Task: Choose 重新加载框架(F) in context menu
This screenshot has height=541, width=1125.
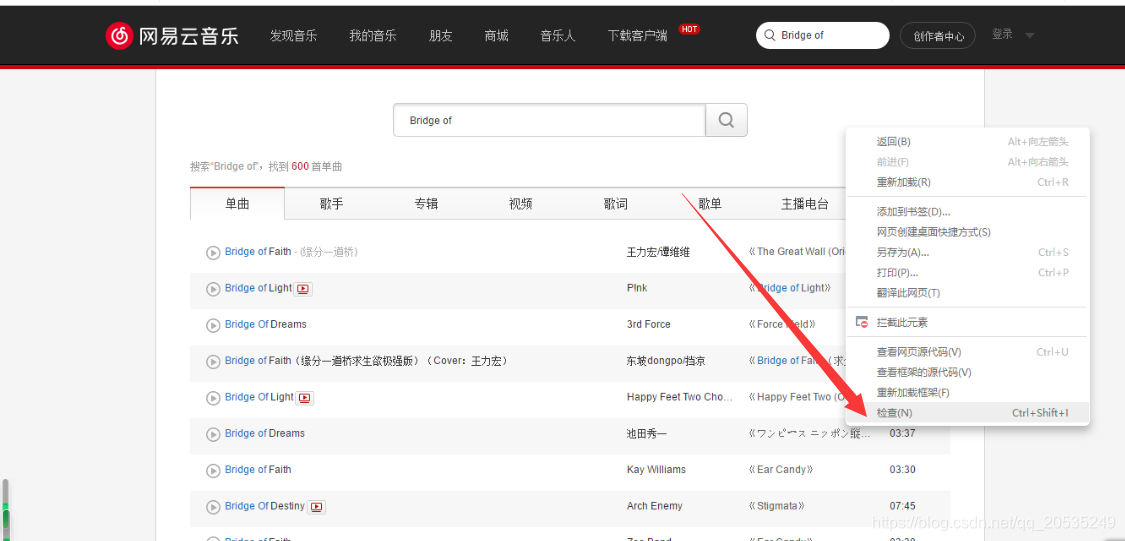Action: point(967,392)
